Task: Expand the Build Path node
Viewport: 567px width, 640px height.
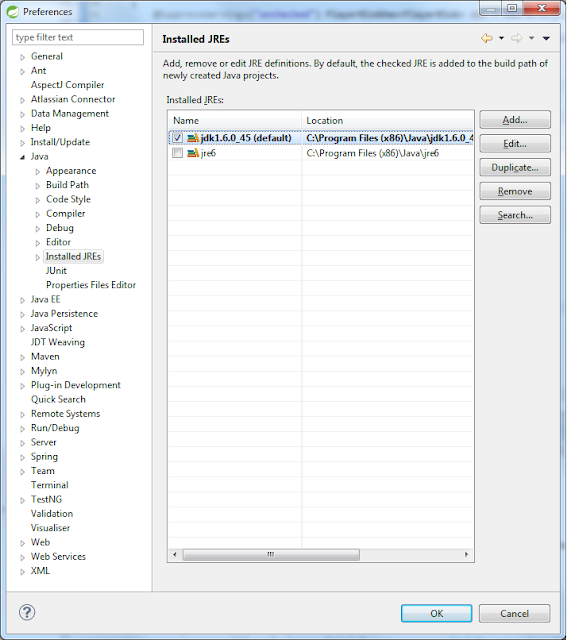Action: [38, 186]
